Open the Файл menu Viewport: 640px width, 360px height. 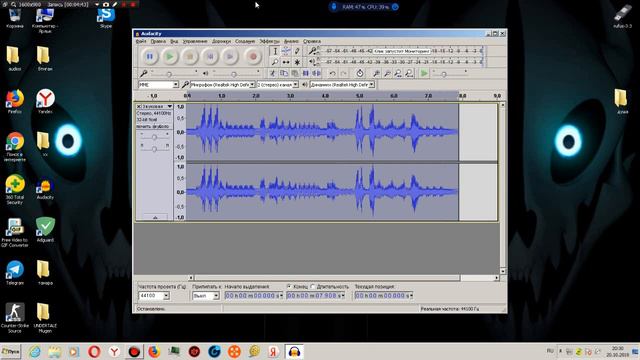(141, 41)
